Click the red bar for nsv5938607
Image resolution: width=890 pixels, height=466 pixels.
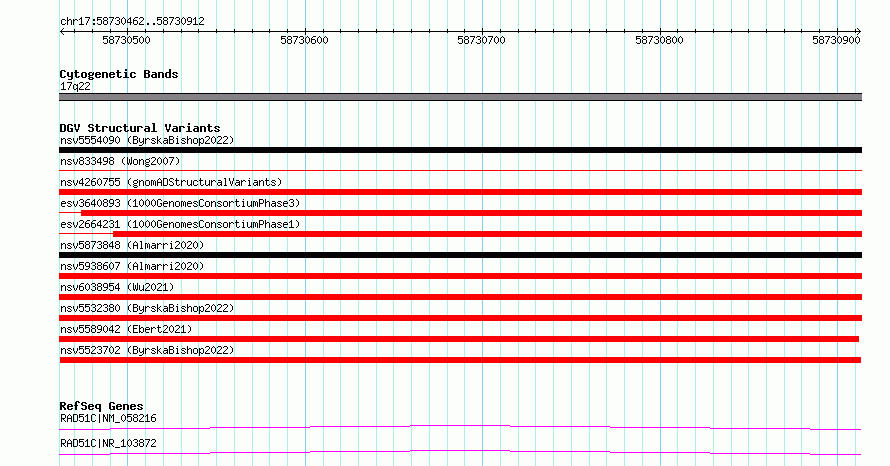click(460, 276)
